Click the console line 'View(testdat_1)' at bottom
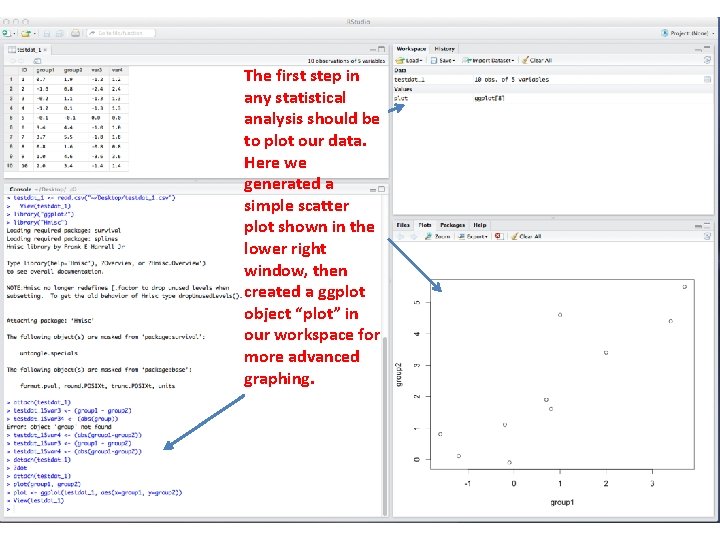The height and width of the screenshot is (540, 720). [x=39, y=501]
